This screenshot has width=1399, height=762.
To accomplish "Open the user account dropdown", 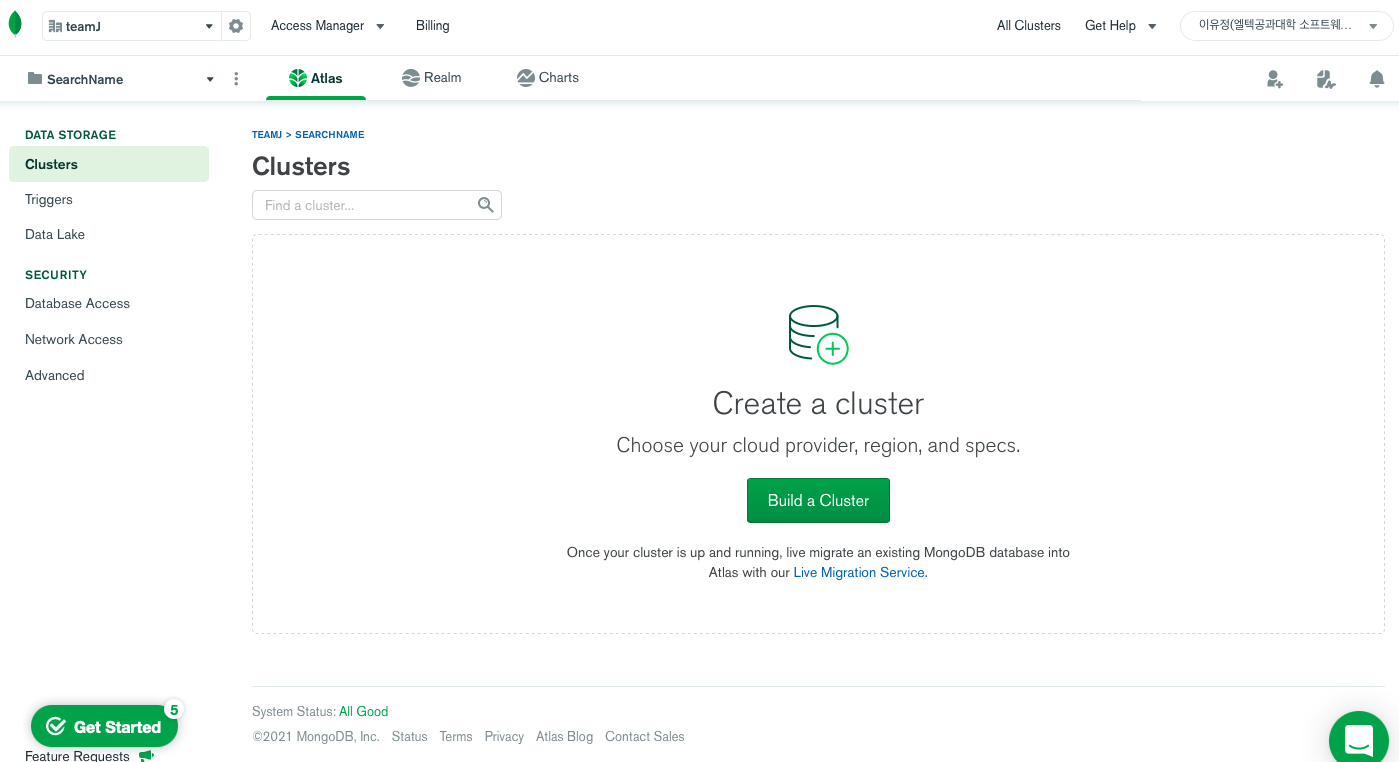I will 1287,26.
